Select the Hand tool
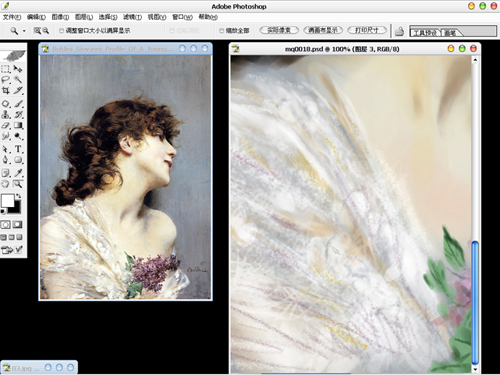Viewport: 500px width, 375px height. (6, 183)
